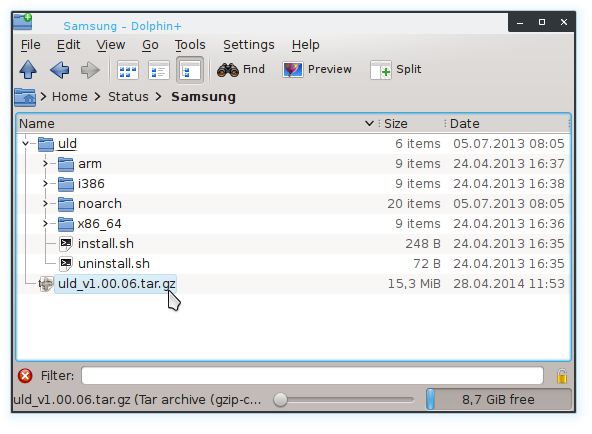Minimize the Dolphin window

(520, 22)
